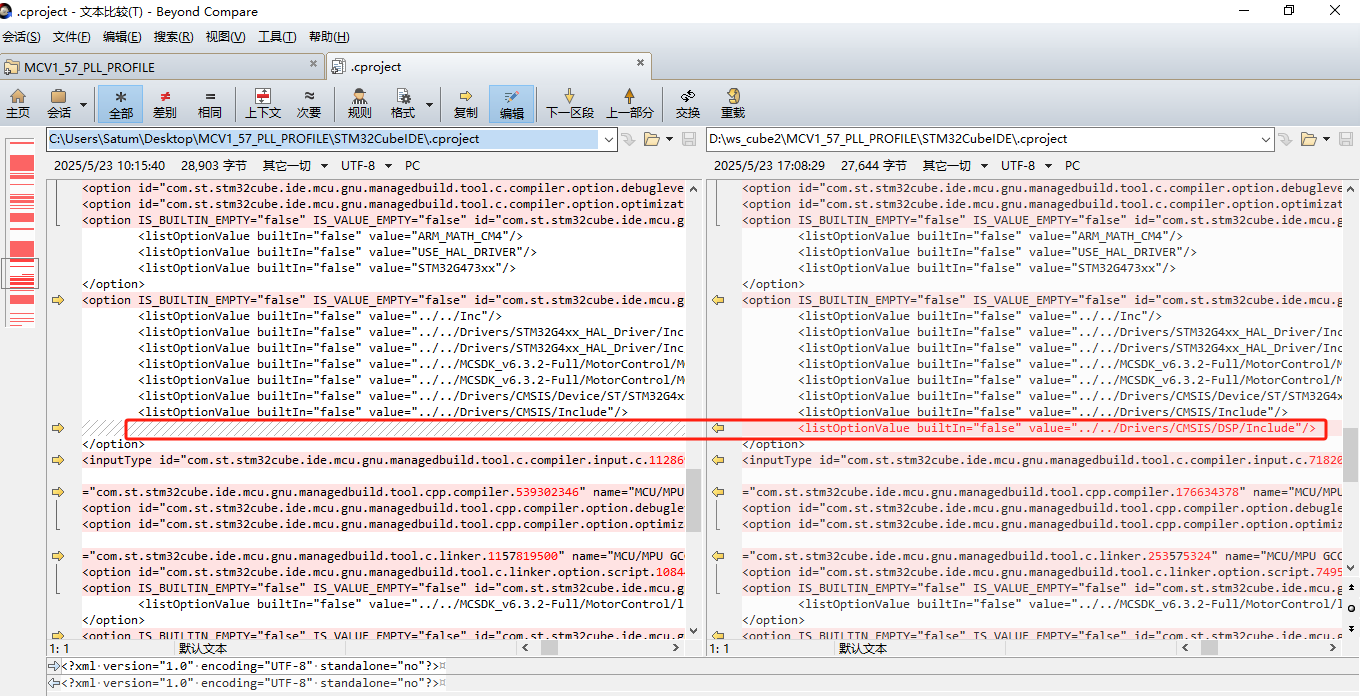Open the 会话 toolbar dropdown arrow
The width and height of the screenshot is (1360, 696).
coord(82,103)
